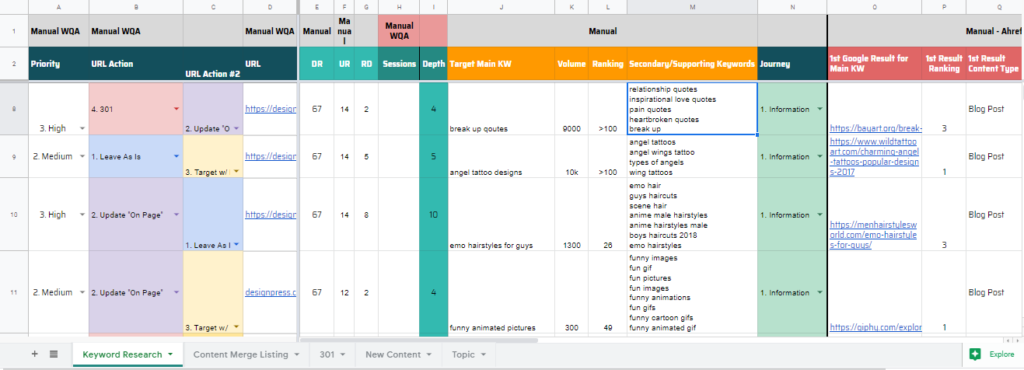Click the 'URL Action #2' header cell
The width and height of the screenshot is (1024, 370).
coord(213,64)
